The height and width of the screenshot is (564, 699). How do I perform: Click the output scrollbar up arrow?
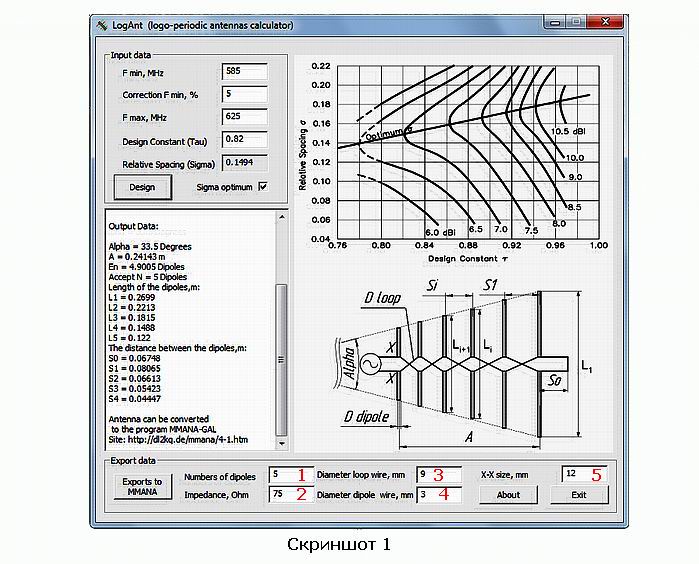[x=282, y=218]
